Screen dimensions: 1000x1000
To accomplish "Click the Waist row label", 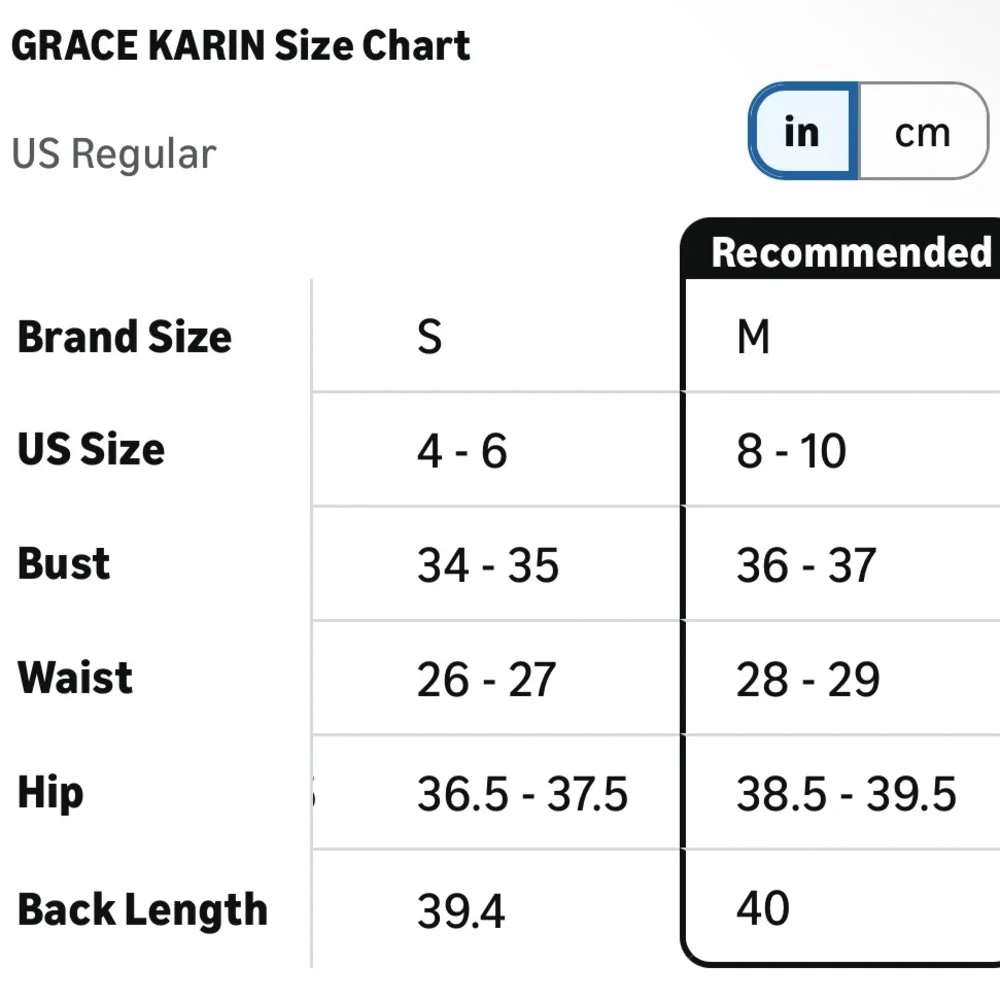I will pyautogui.click(x=73, y=678).
